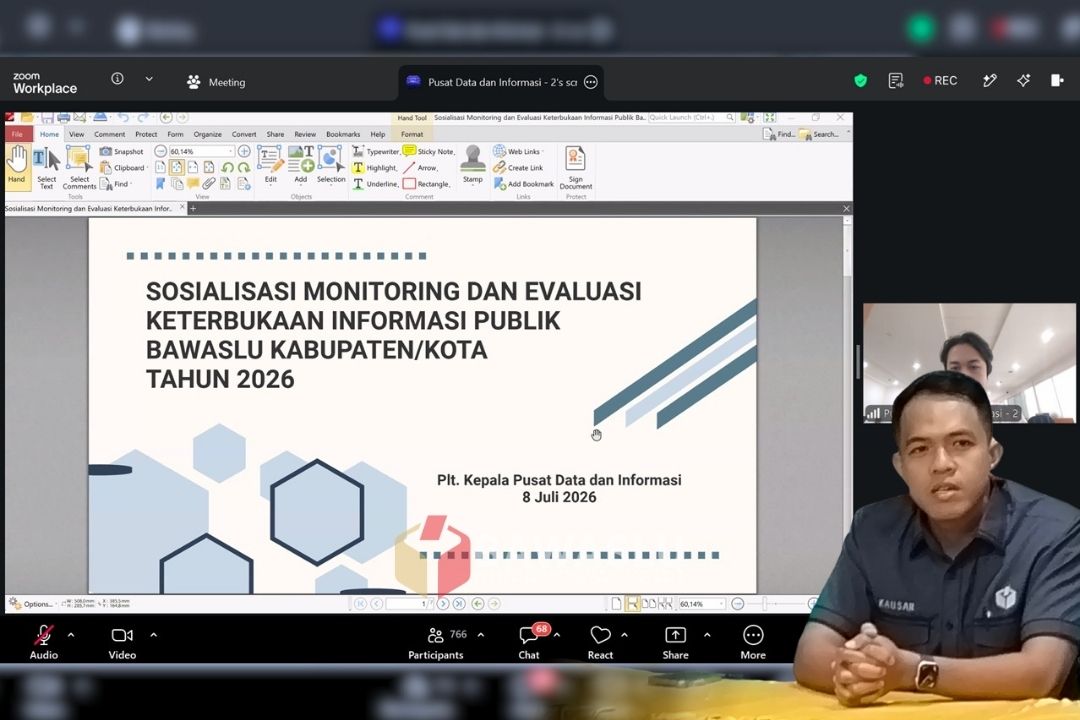Expand Zoom video options arrow
The width and height of the screenshot is (1080, 720).
point(154,635)
